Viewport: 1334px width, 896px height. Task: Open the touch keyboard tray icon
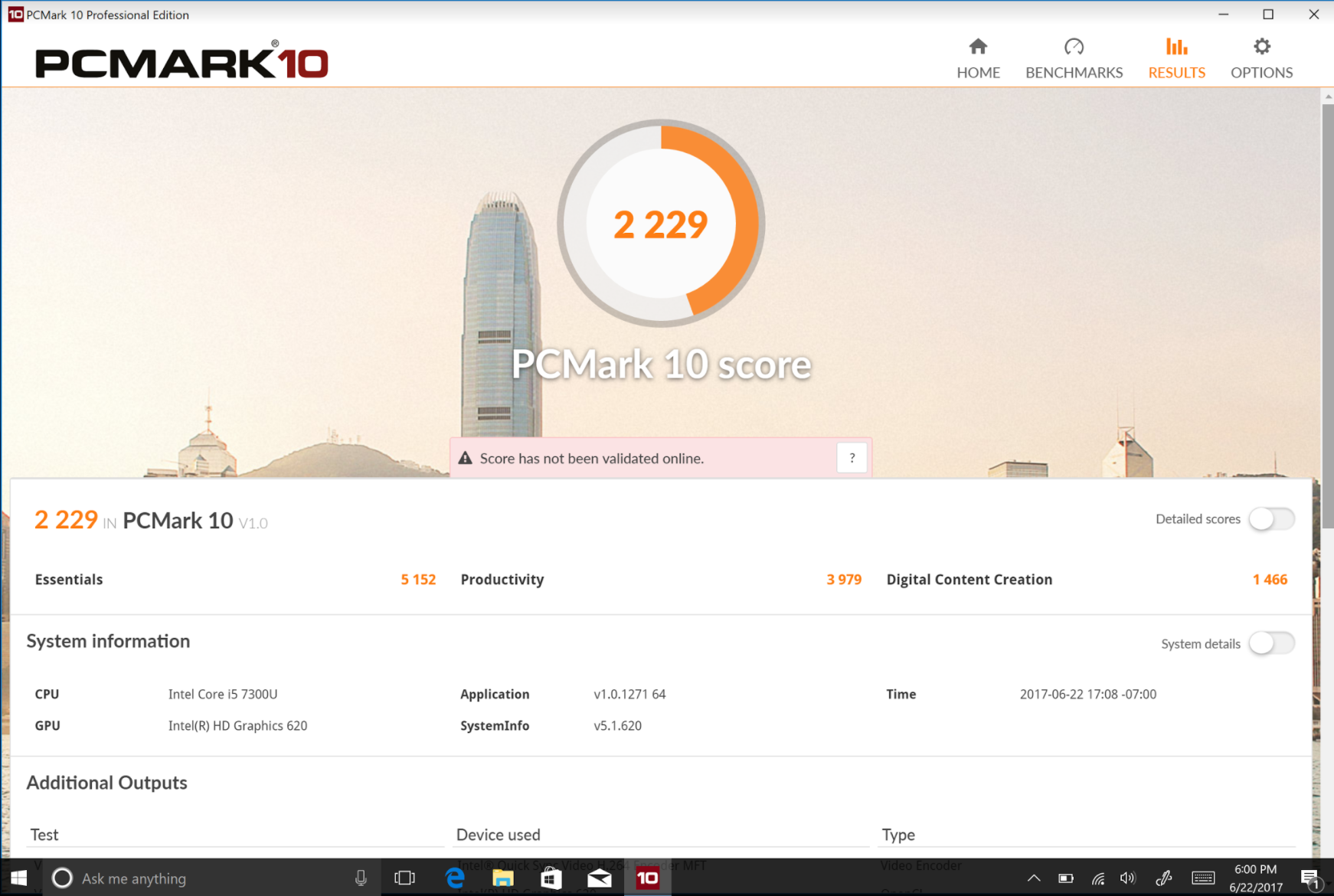tap(1203, 878)
